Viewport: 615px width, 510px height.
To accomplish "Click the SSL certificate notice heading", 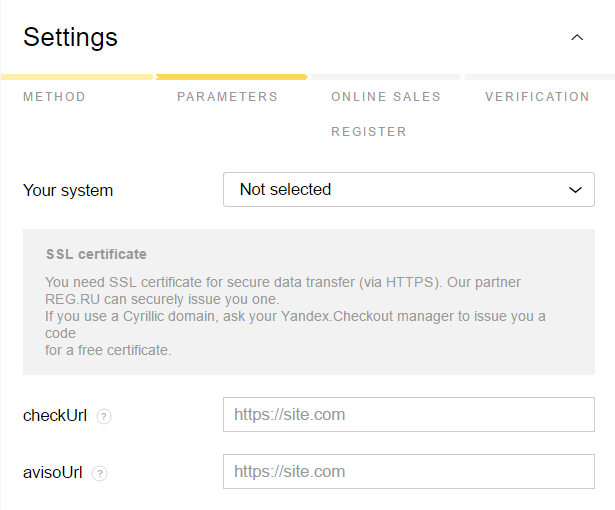I will click(x=96, y=254).
